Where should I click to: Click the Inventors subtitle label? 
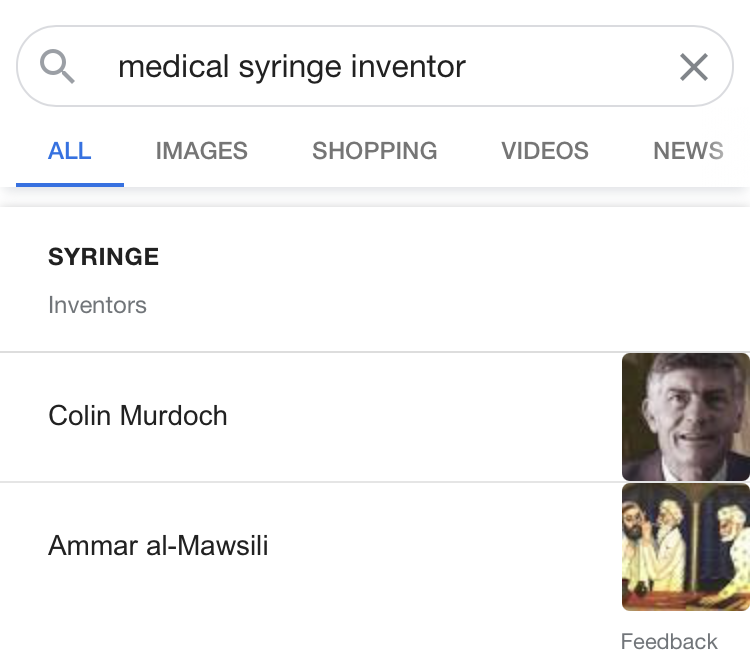coord(97,305)
